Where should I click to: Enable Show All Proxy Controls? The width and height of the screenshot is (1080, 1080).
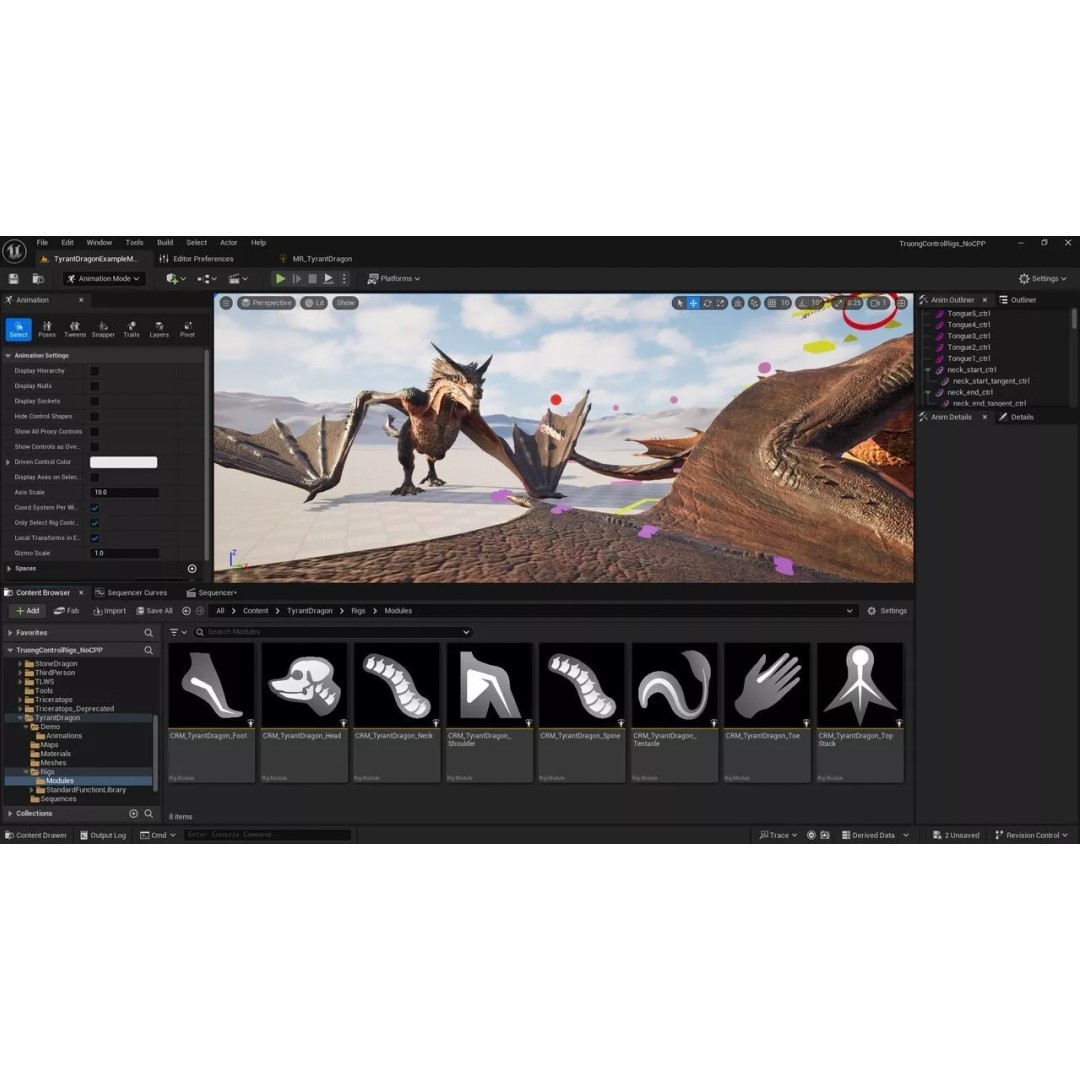tap(94, 432)
